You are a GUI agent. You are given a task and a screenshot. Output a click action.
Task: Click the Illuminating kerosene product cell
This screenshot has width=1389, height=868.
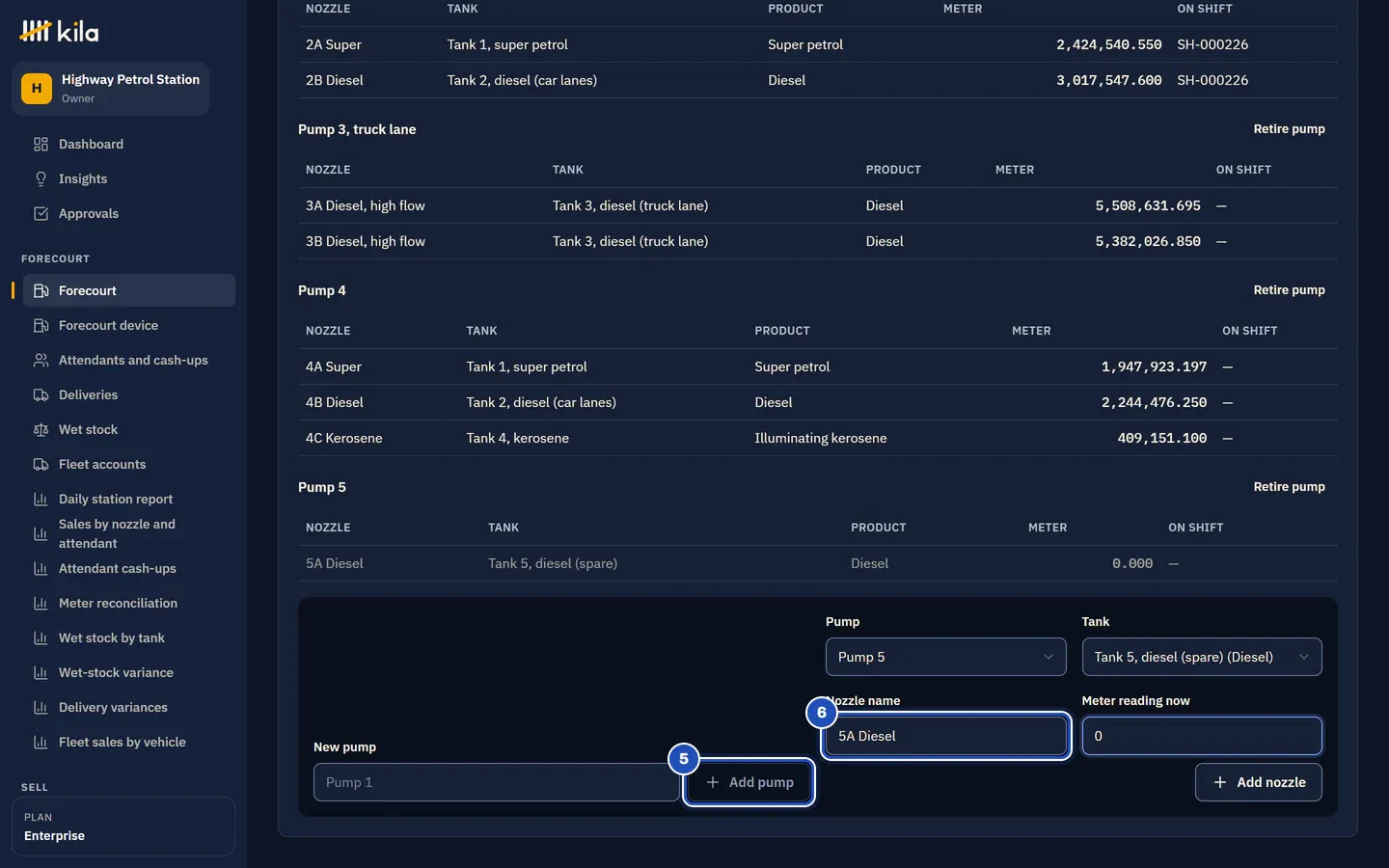821,438
